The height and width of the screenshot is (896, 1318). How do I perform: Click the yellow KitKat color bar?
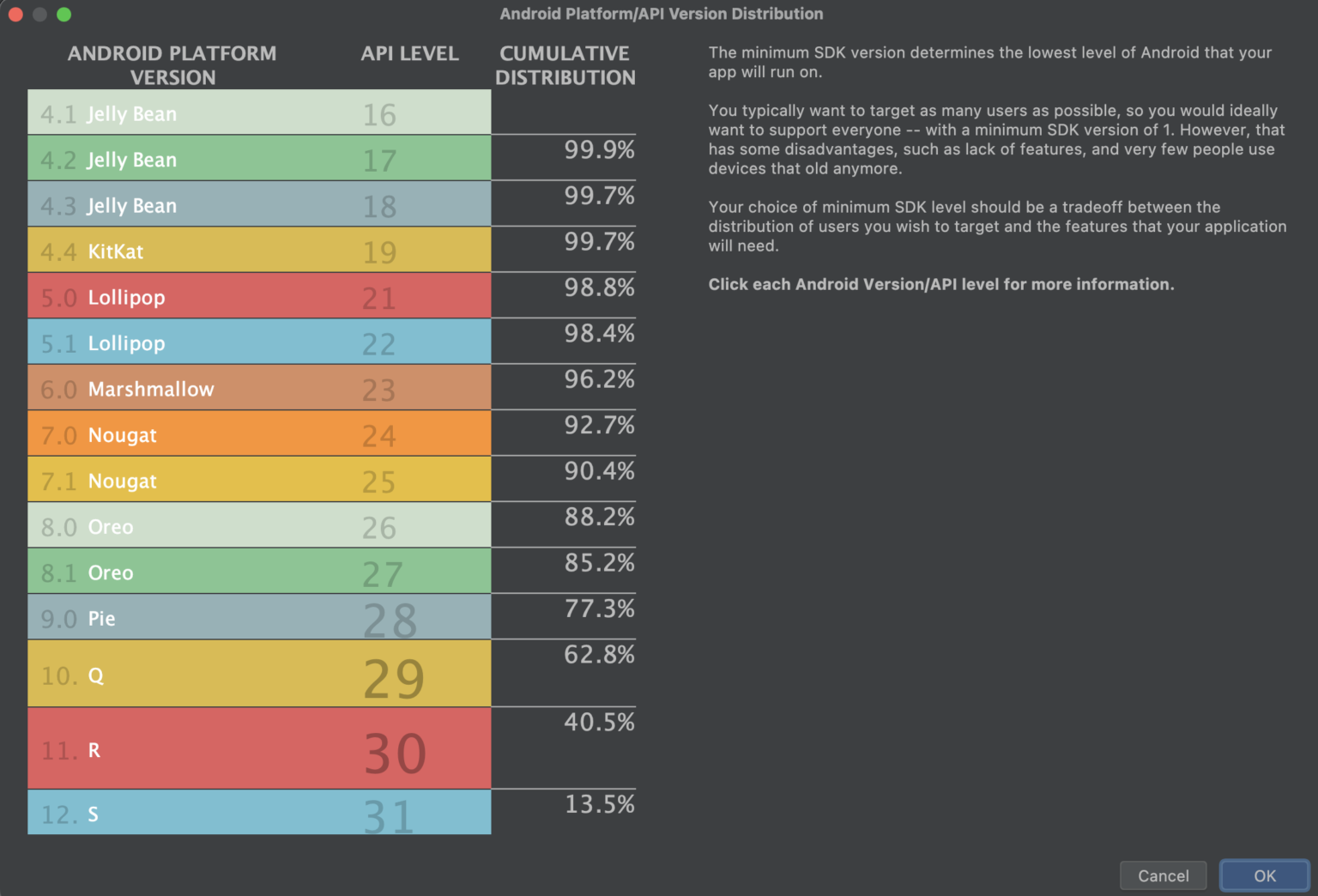pos(259,251)
